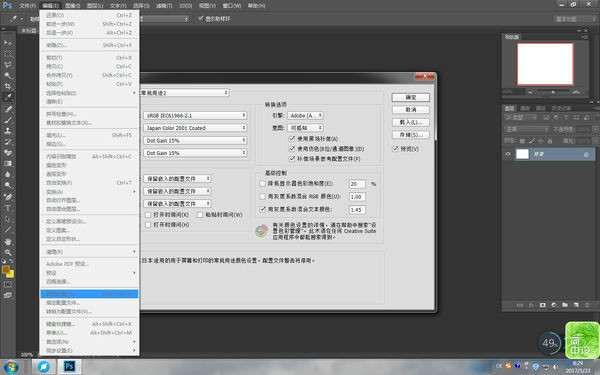The image size is (600, 375).
Task: Select the Gradient tool
Action: (8, 163)
